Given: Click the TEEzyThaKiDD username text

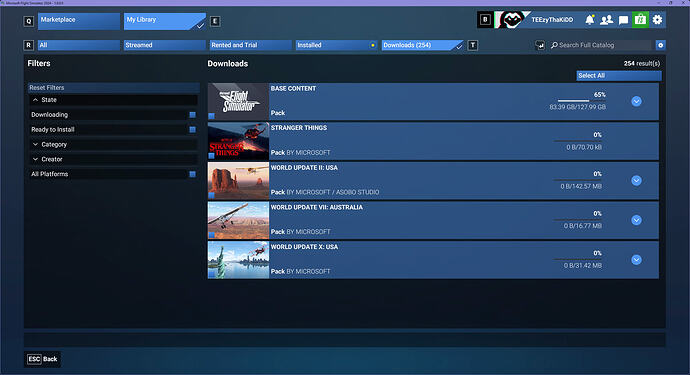Looking at the screenshot, I should (x=552, y=20).
